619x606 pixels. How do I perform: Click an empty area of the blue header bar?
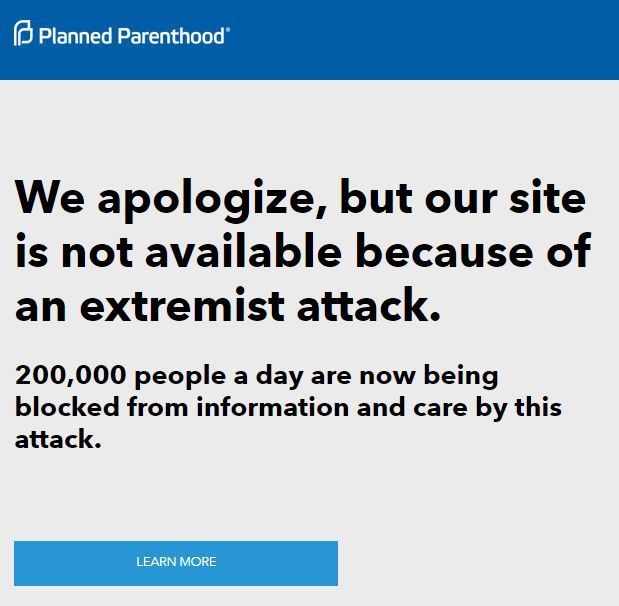[430, 38]
